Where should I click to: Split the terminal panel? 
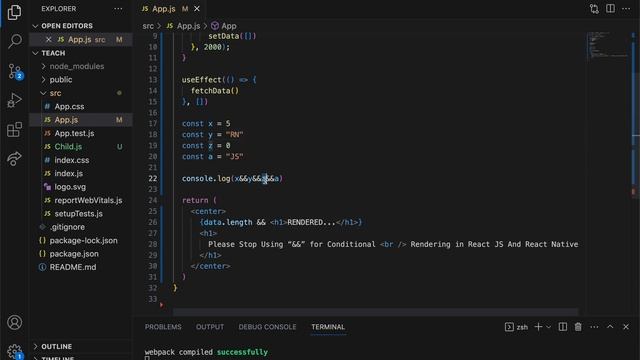tap(562, 327)
